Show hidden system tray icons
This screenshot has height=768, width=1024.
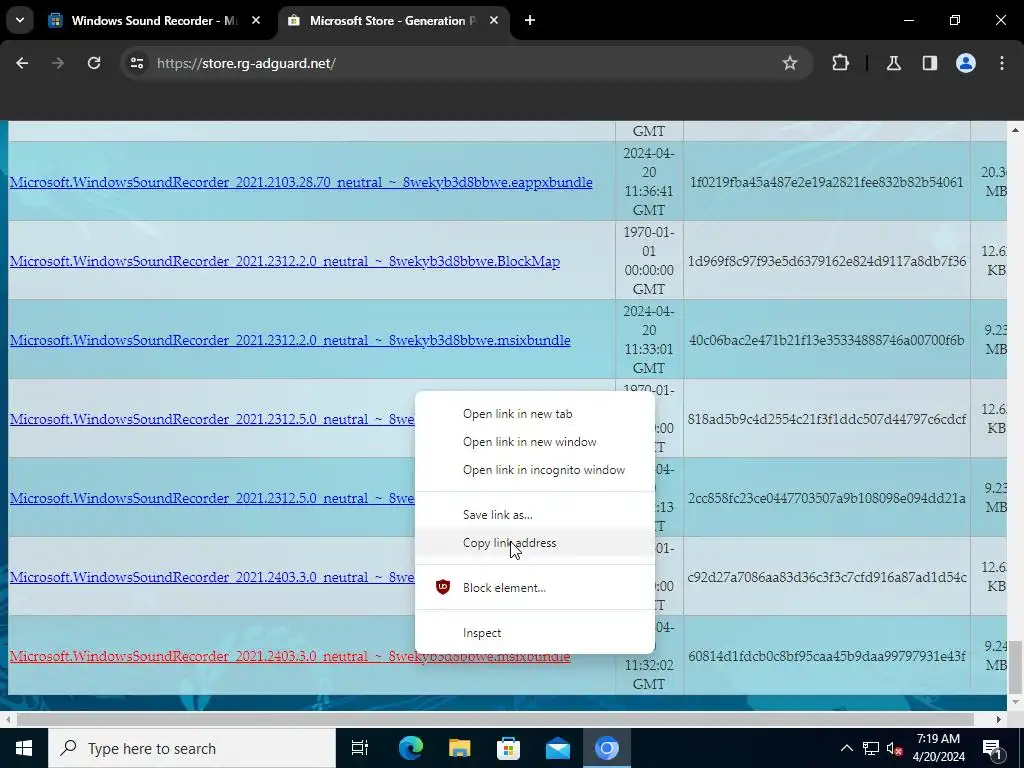[x=846, y=748]
